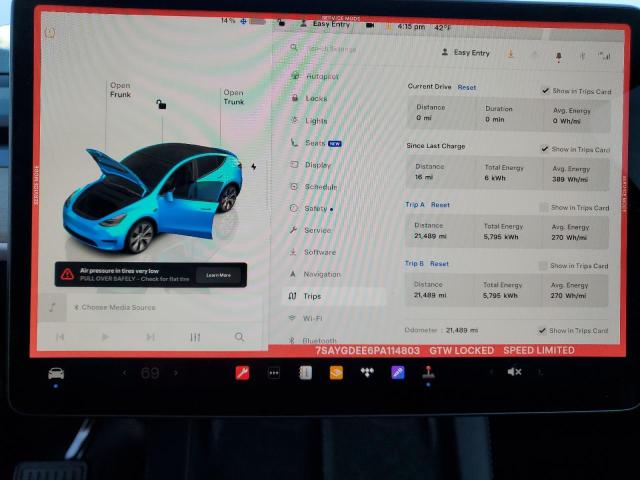Reset Trip B
Screen dimensions: 640x480
click(x=439, y=264)
